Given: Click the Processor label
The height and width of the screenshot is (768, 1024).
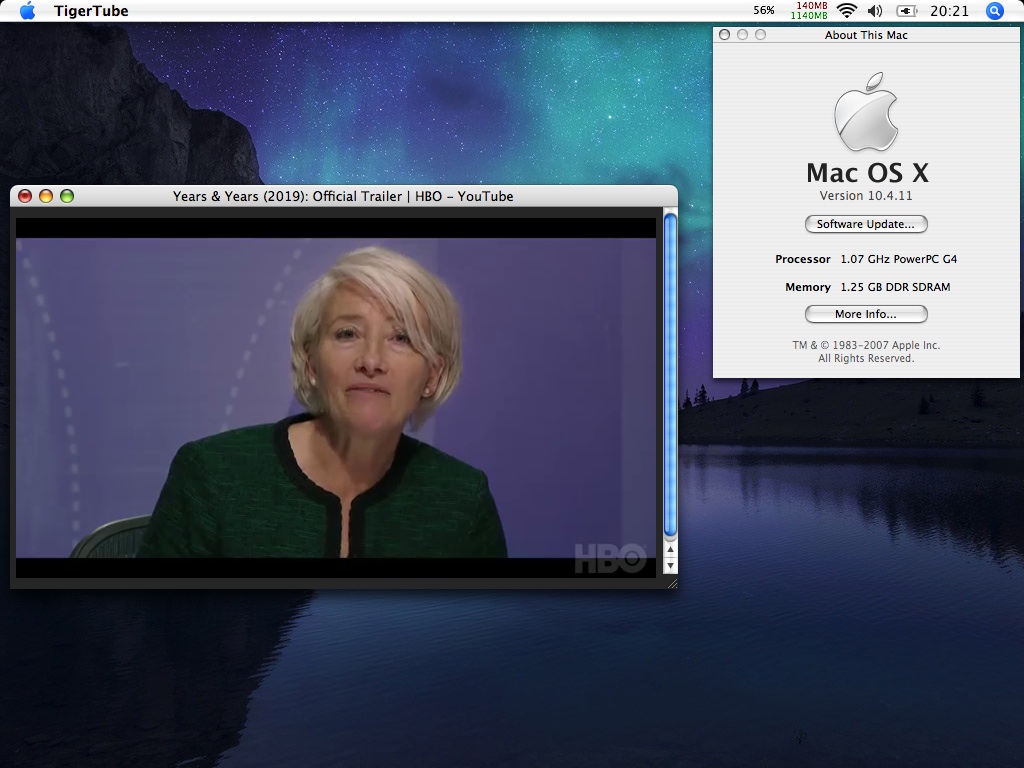Looking at the screenshot, I should pos(803,259).
